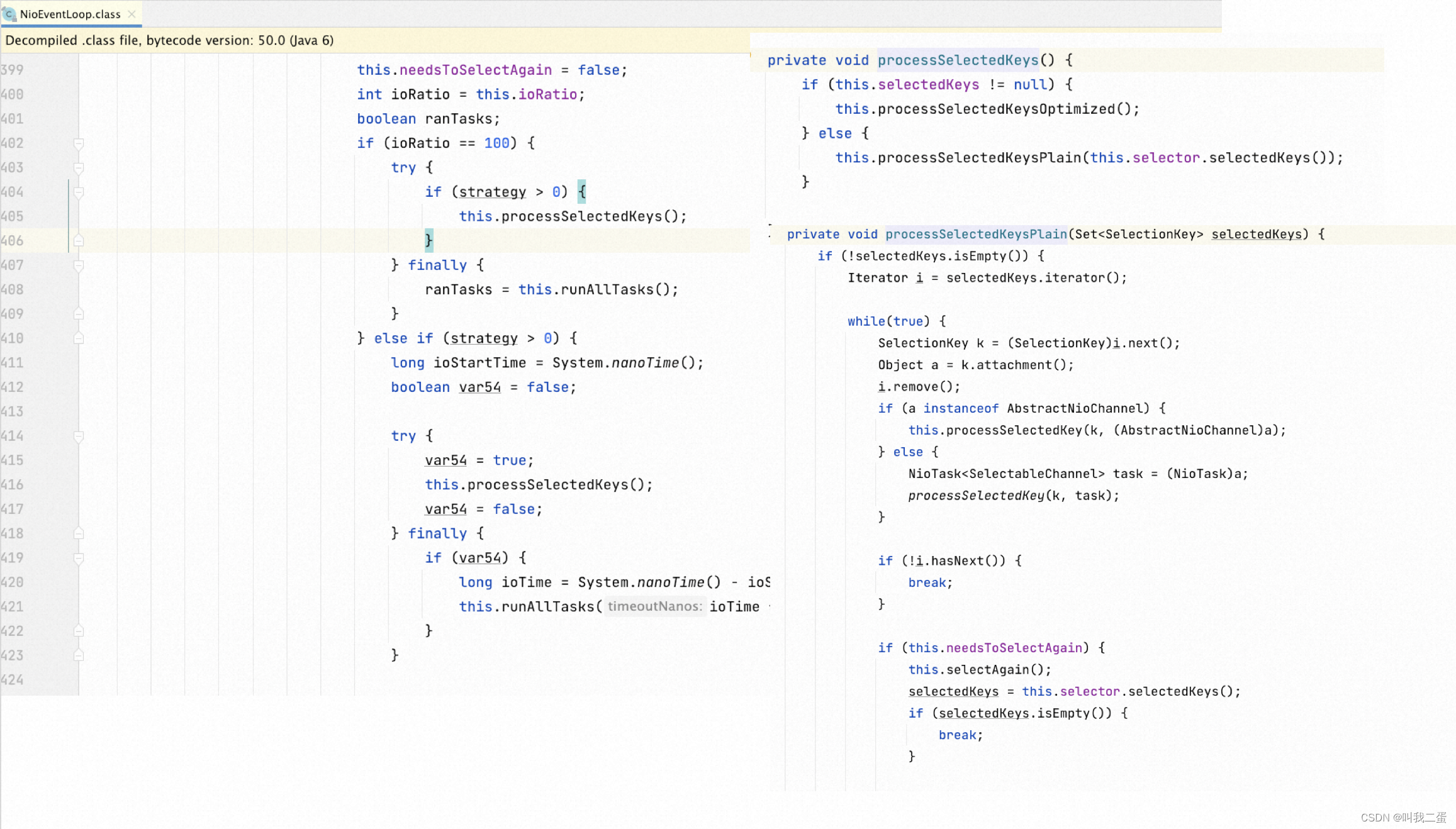Collapse the fold marker on line 402
The height and width of the screenshot is (829, 1456).
click(x=79, y=143)
